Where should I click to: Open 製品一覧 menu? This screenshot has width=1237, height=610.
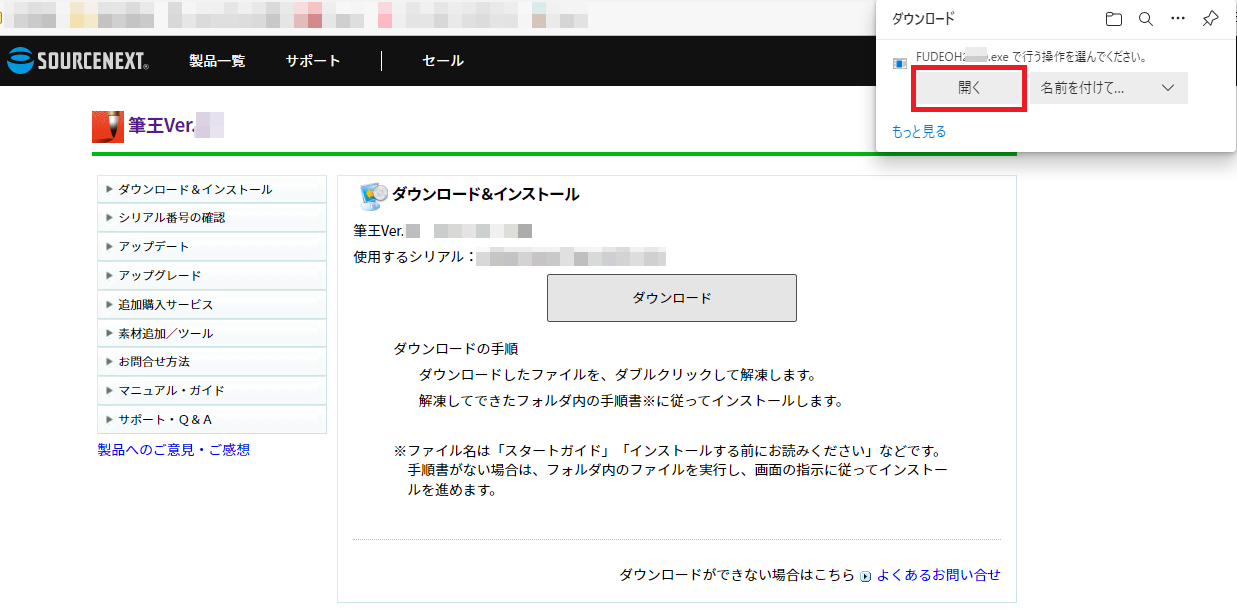click(x=217, y=61)
